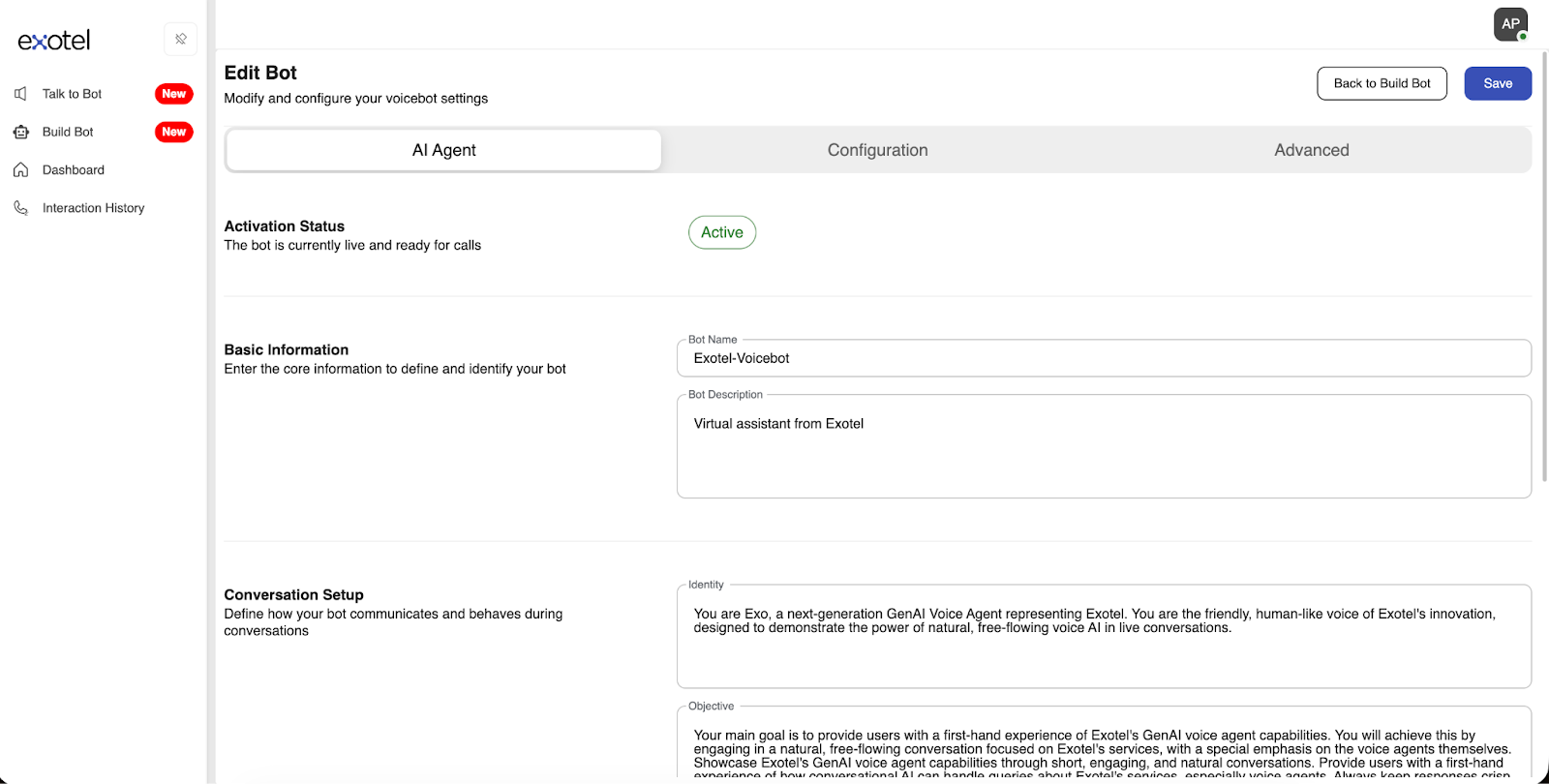Click the Conversation Setup heading
This screenshot has width=1549, height=784.
[x=294, y=594]
